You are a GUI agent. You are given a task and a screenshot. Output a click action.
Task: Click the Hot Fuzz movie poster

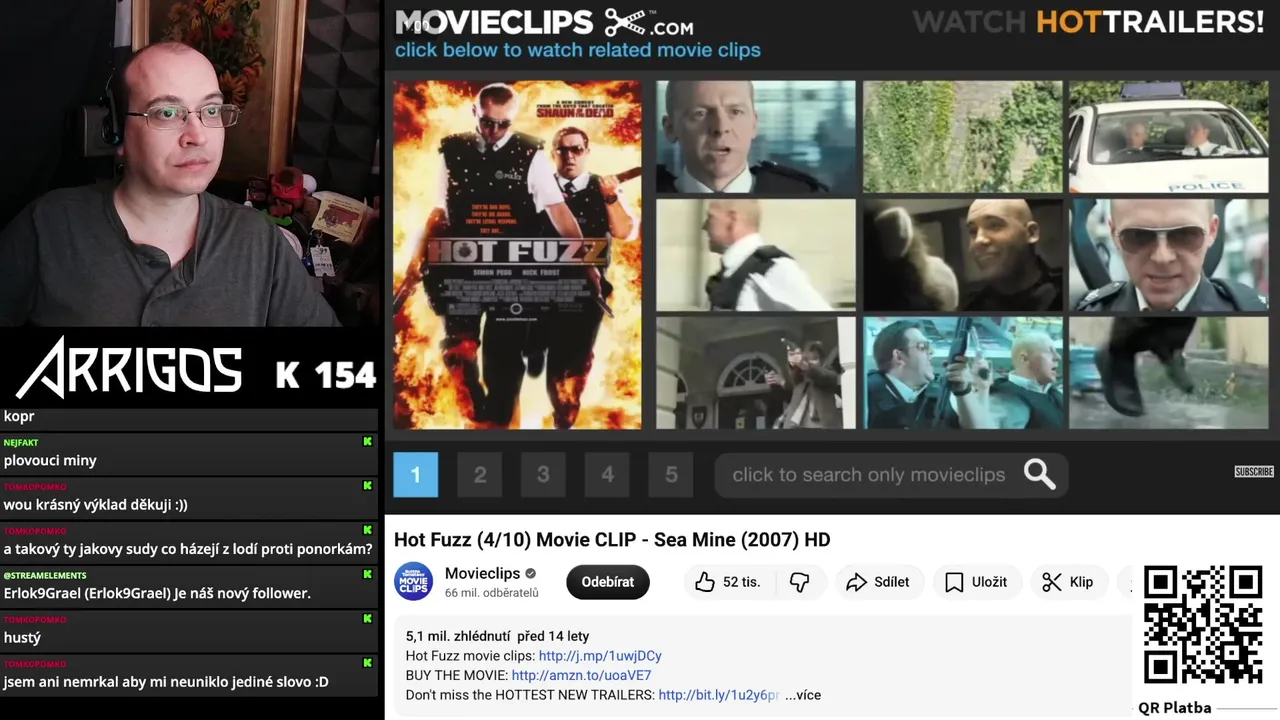click(517, 255)
